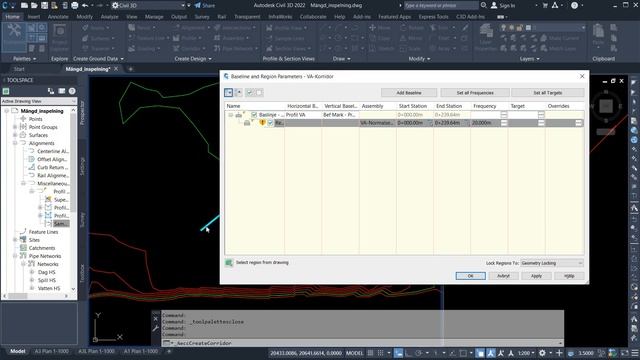The width and height of the screenshot is (640, 360).
Task: Type a keyword search field click
Action: point(441,5)
